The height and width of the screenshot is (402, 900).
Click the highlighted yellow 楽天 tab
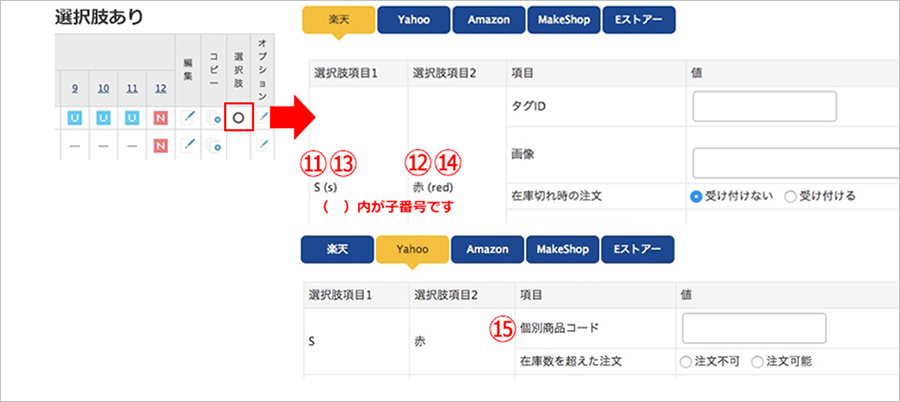(x=338, y=20)
